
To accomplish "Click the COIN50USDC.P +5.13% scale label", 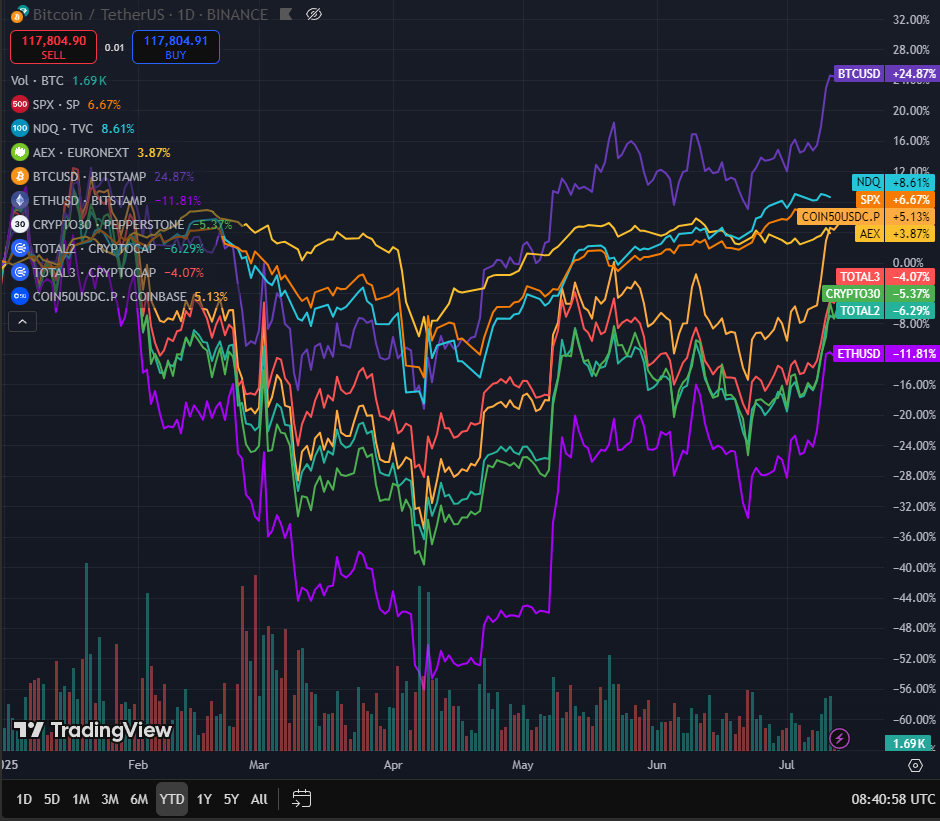I will [866, 216].
